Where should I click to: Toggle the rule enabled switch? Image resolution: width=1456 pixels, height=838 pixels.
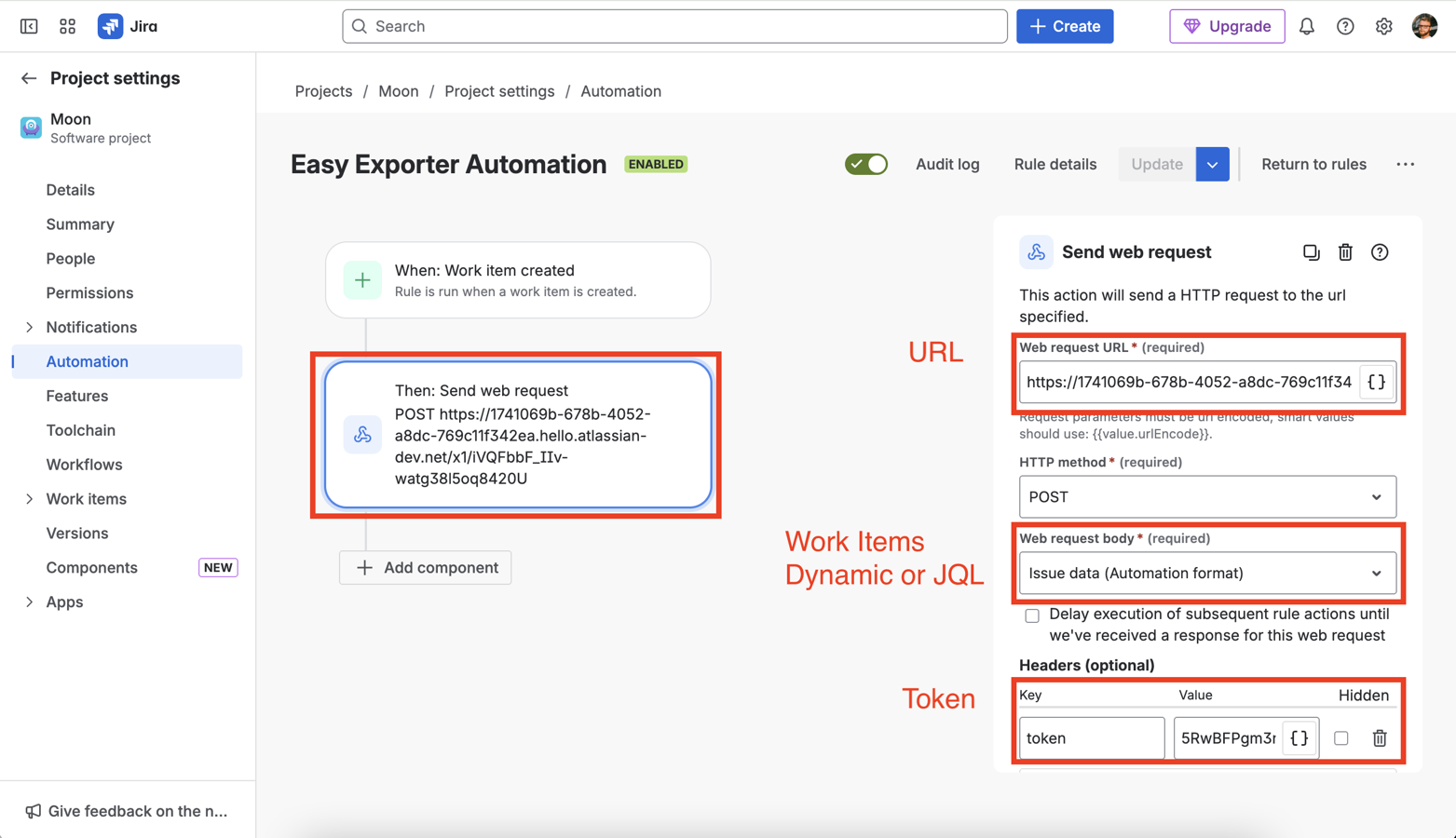point(866,164)
